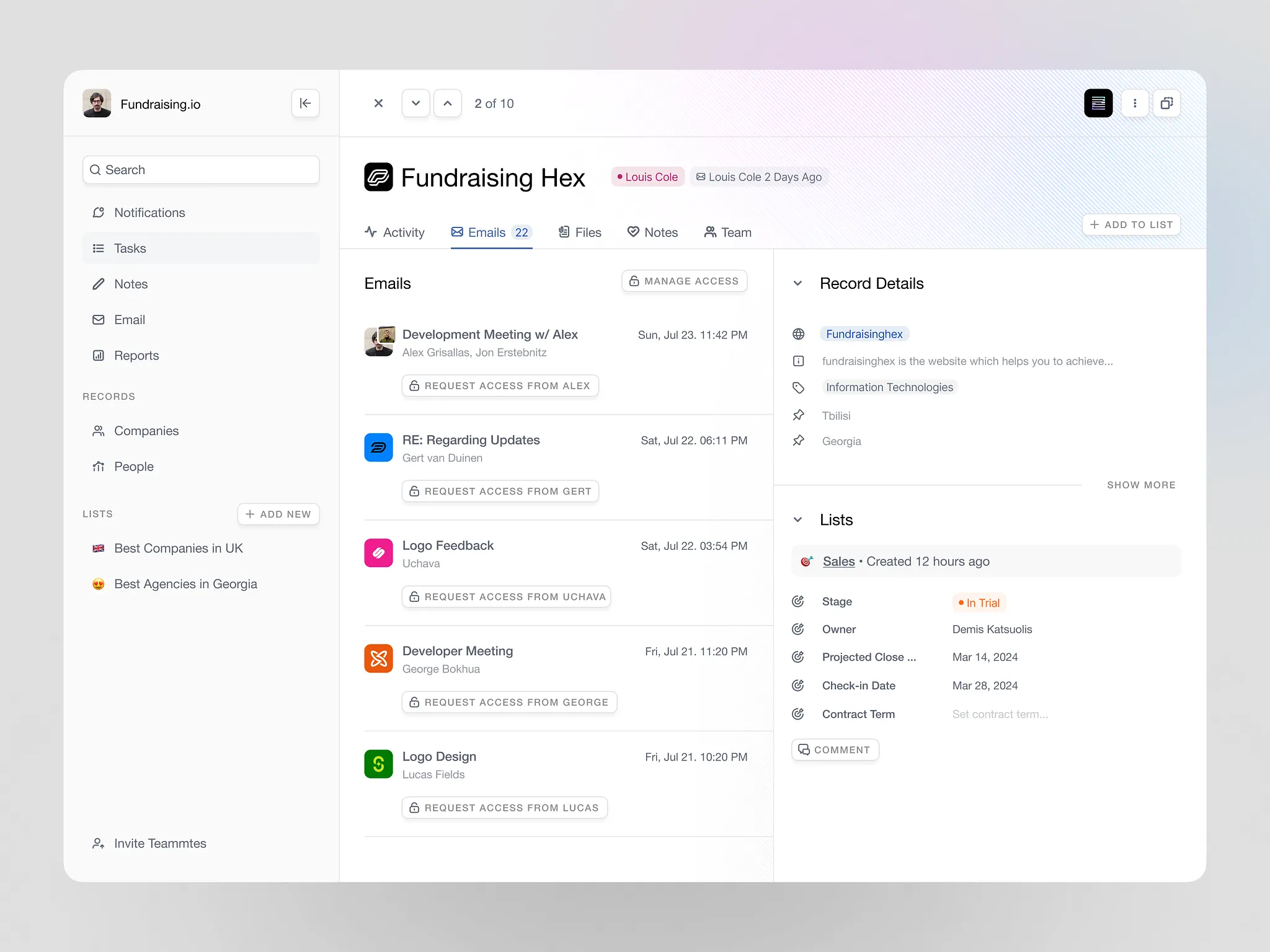This screenshot has width=1270, height=952.
Task: Click Set contract term field
Action: [1000, 714]
